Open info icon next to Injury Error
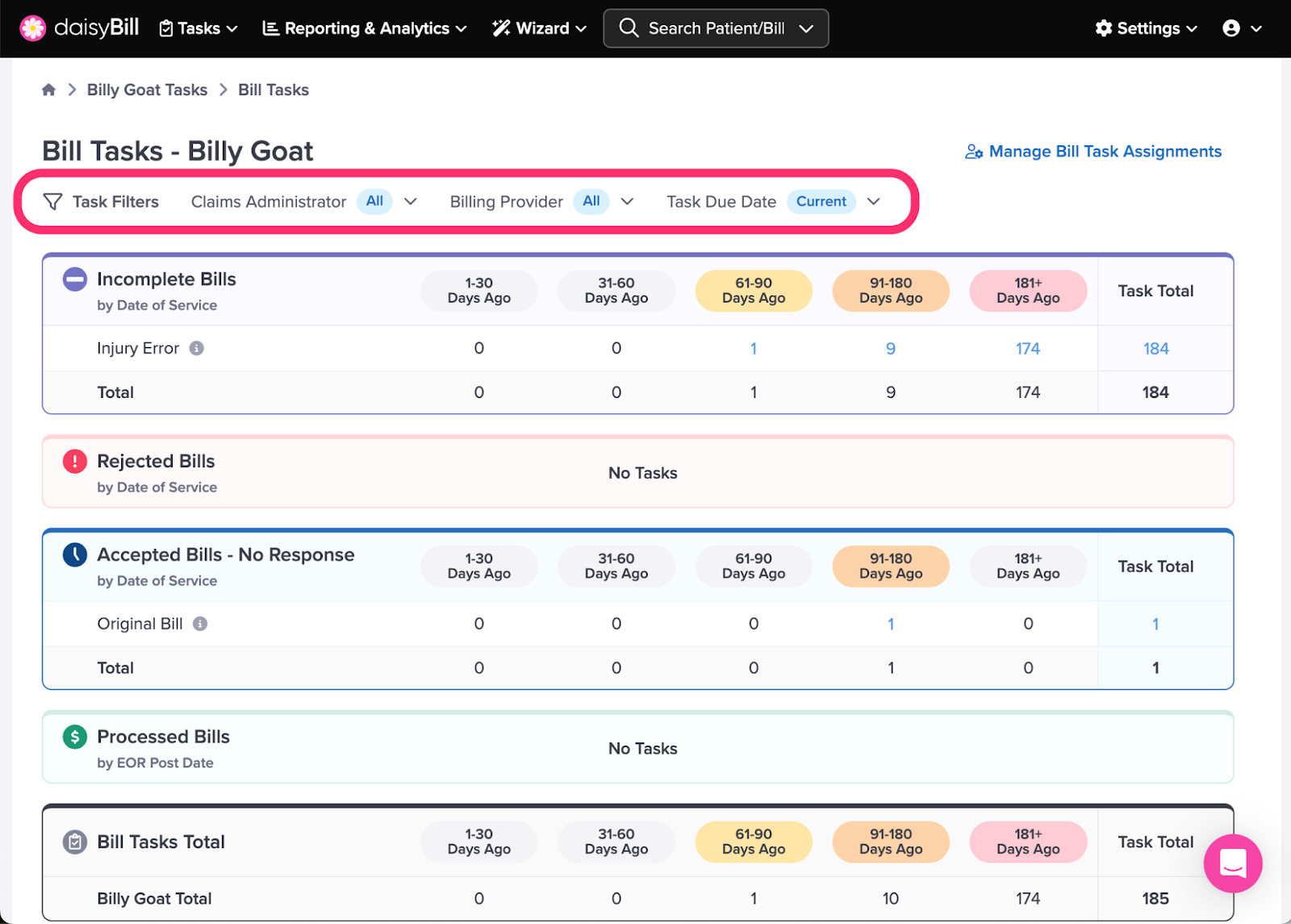The height and width of the screenshot is (924, 1291). (196, 349)
